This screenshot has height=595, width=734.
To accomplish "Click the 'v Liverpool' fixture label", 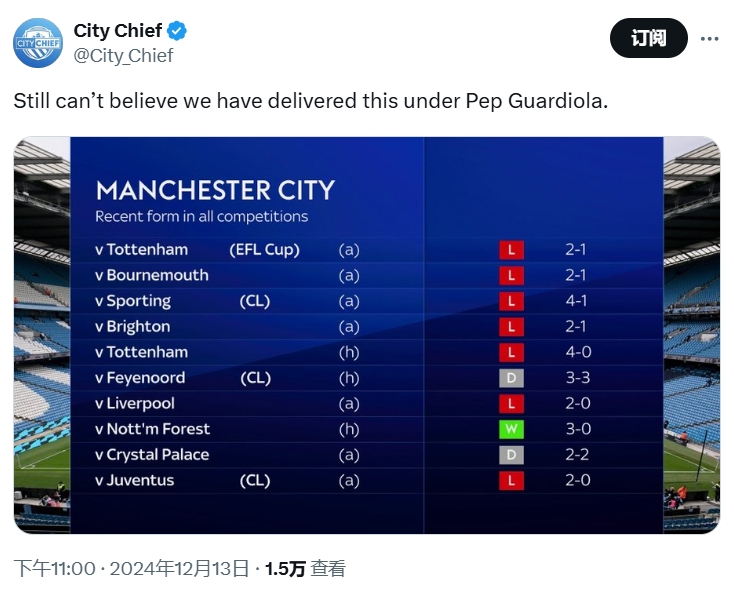I will tap(135, 404).
